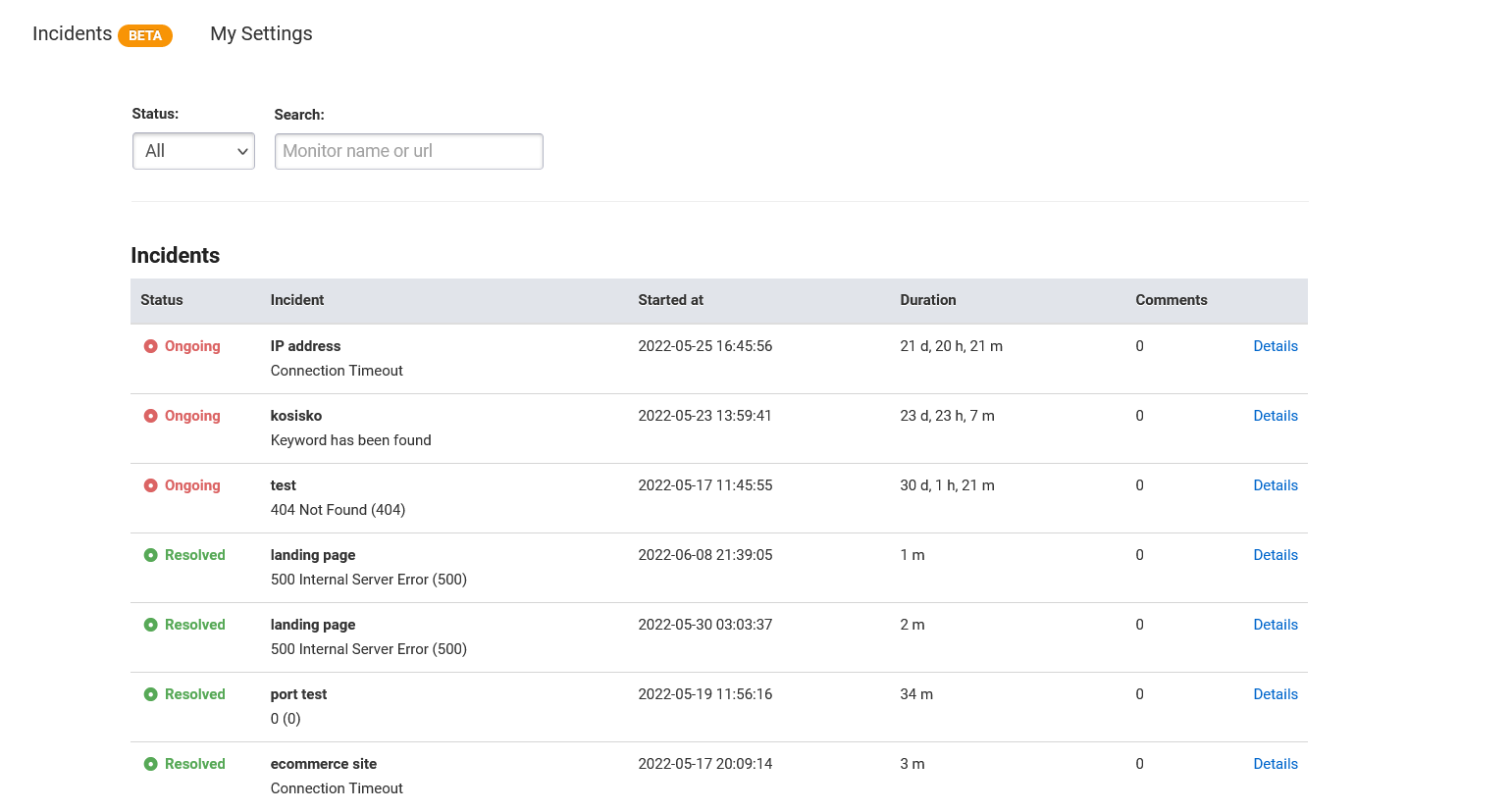Click the red Ongoing icon for test incident
Viewport: 1512px width, 811px height.
pyautogui.click(x=150, y=485)
